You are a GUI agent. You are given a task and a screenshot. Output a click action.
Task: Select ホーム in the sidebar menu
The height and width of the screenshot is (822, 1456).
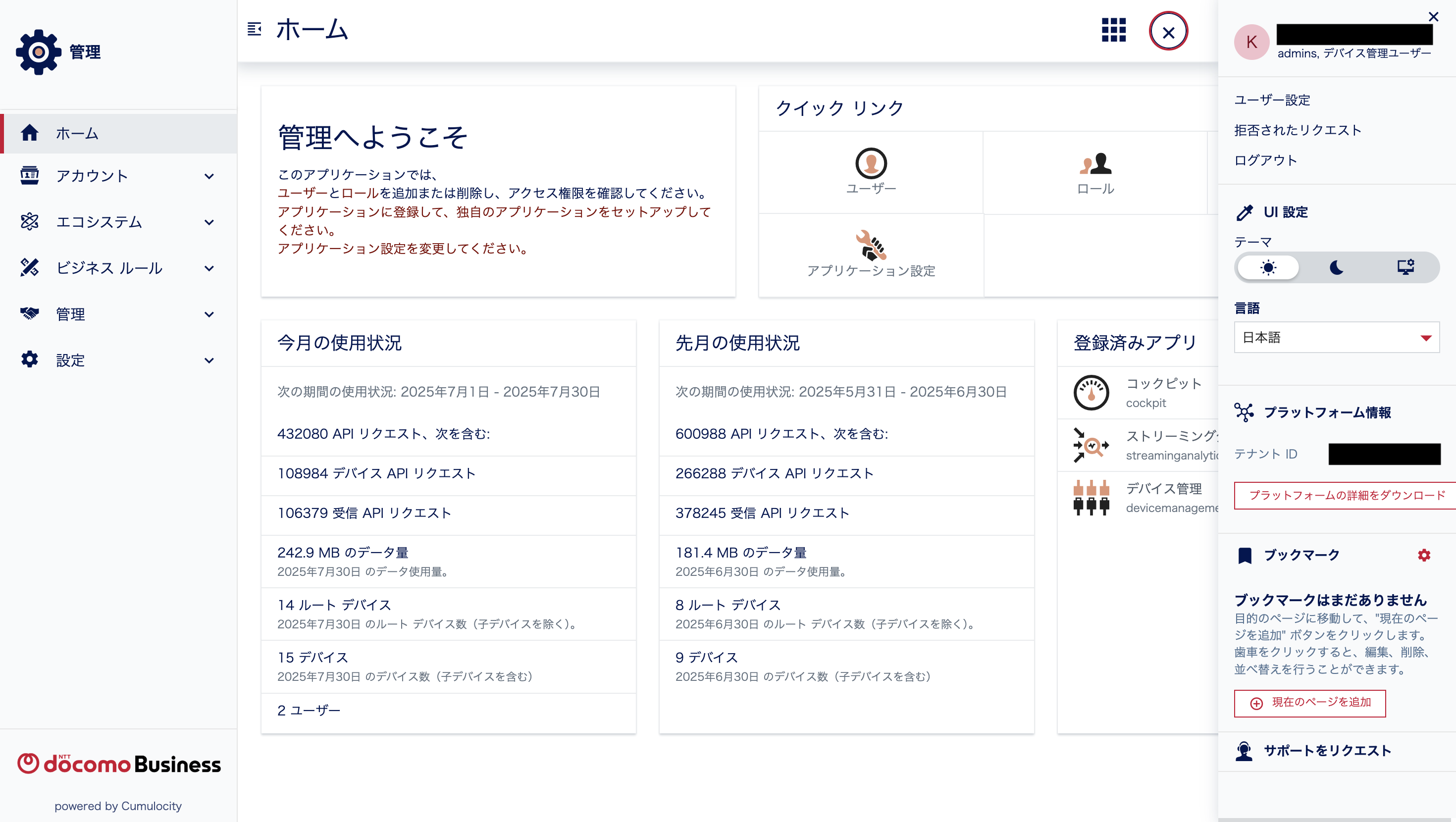(x=119, y=133)
